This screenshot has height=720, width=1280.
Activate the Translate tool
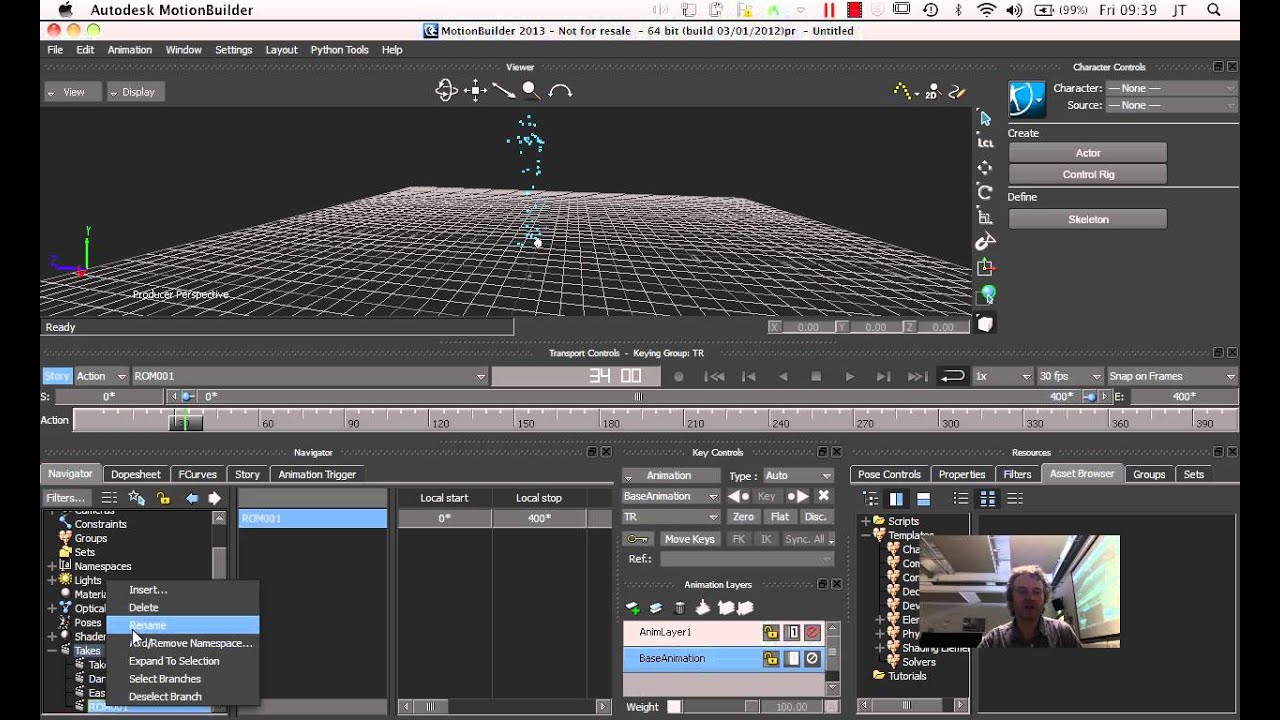(x=985, y=168)
